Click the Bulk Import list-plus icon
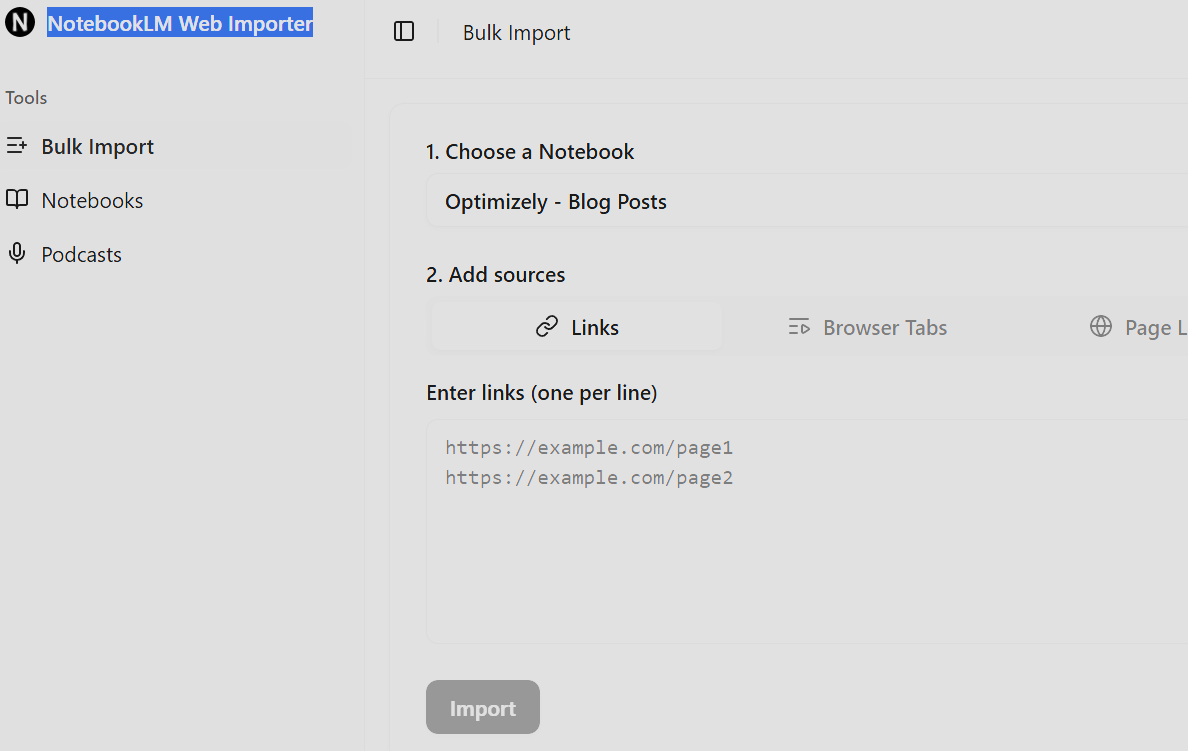This screenshot has height=751, width=1188. (x=17, y=146)
